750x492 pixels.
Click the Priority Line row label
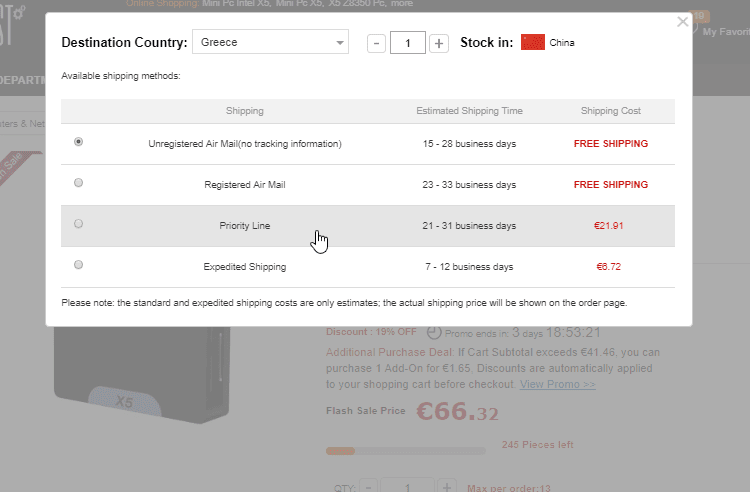click(x=244, y=226)
